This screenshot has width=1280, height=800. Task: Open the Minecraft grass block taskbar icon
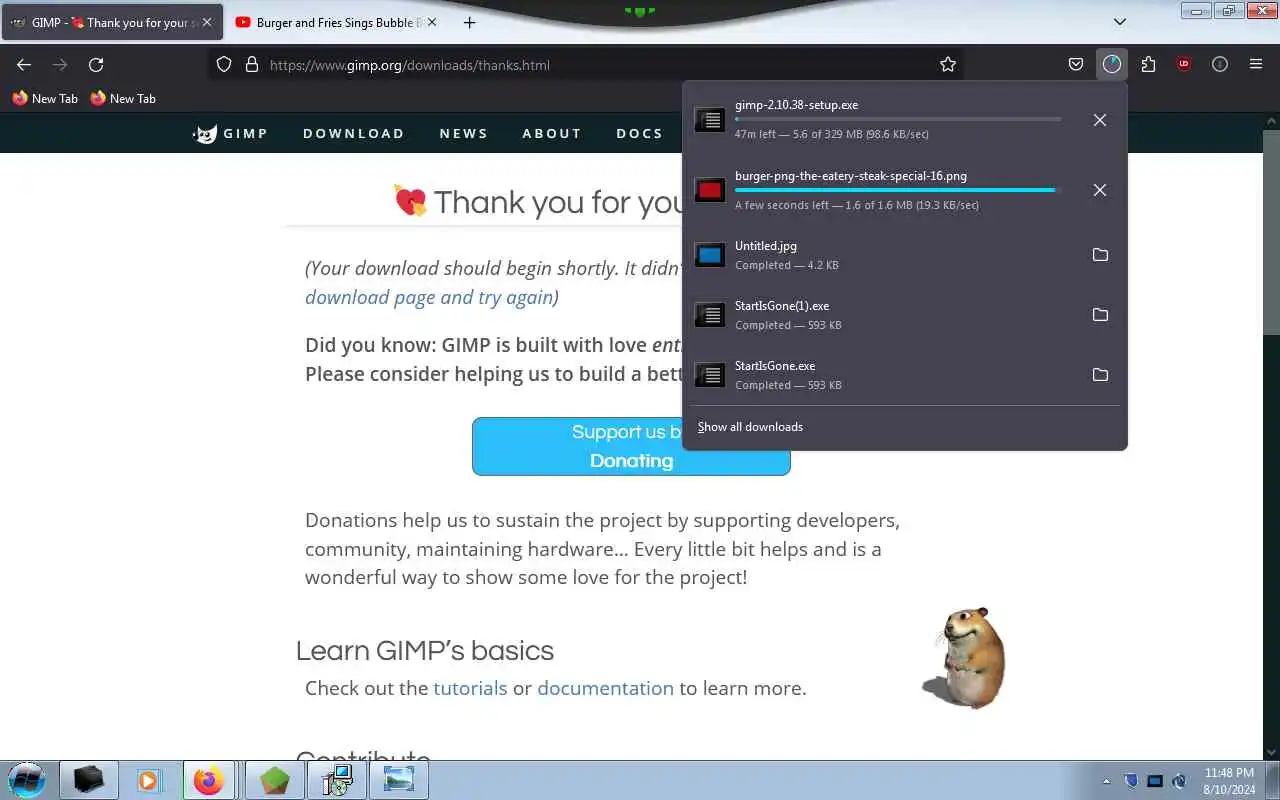coord(275,780)
